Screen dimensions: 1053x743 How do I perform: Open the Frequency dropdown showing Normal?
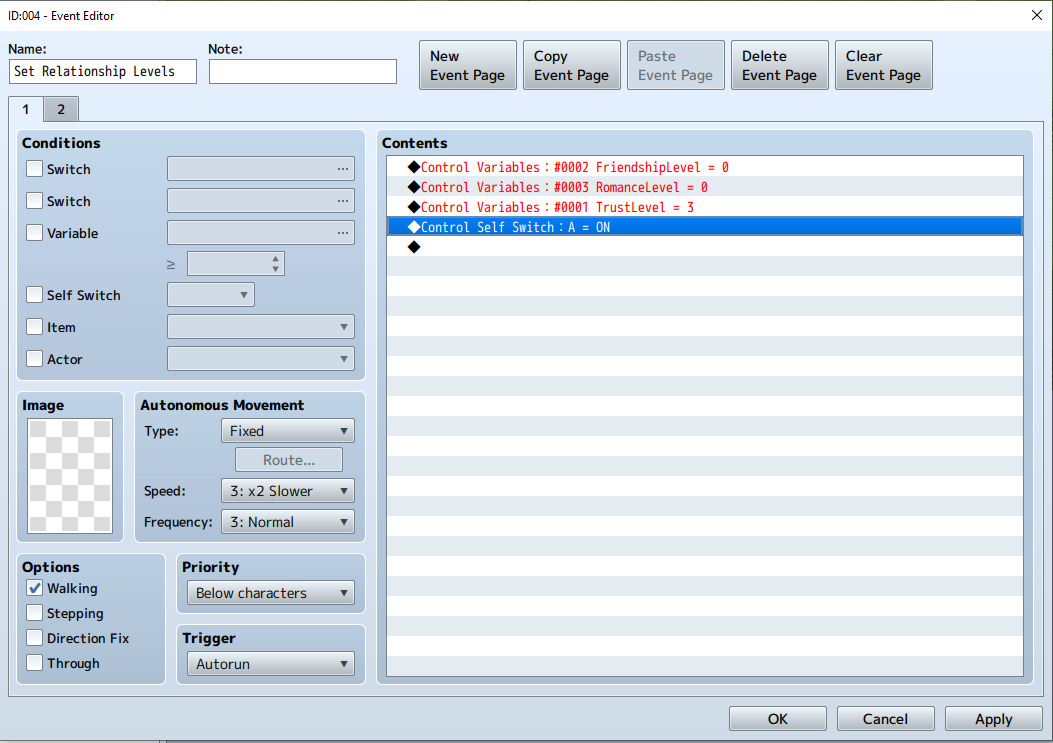click(x=287, y=522)
